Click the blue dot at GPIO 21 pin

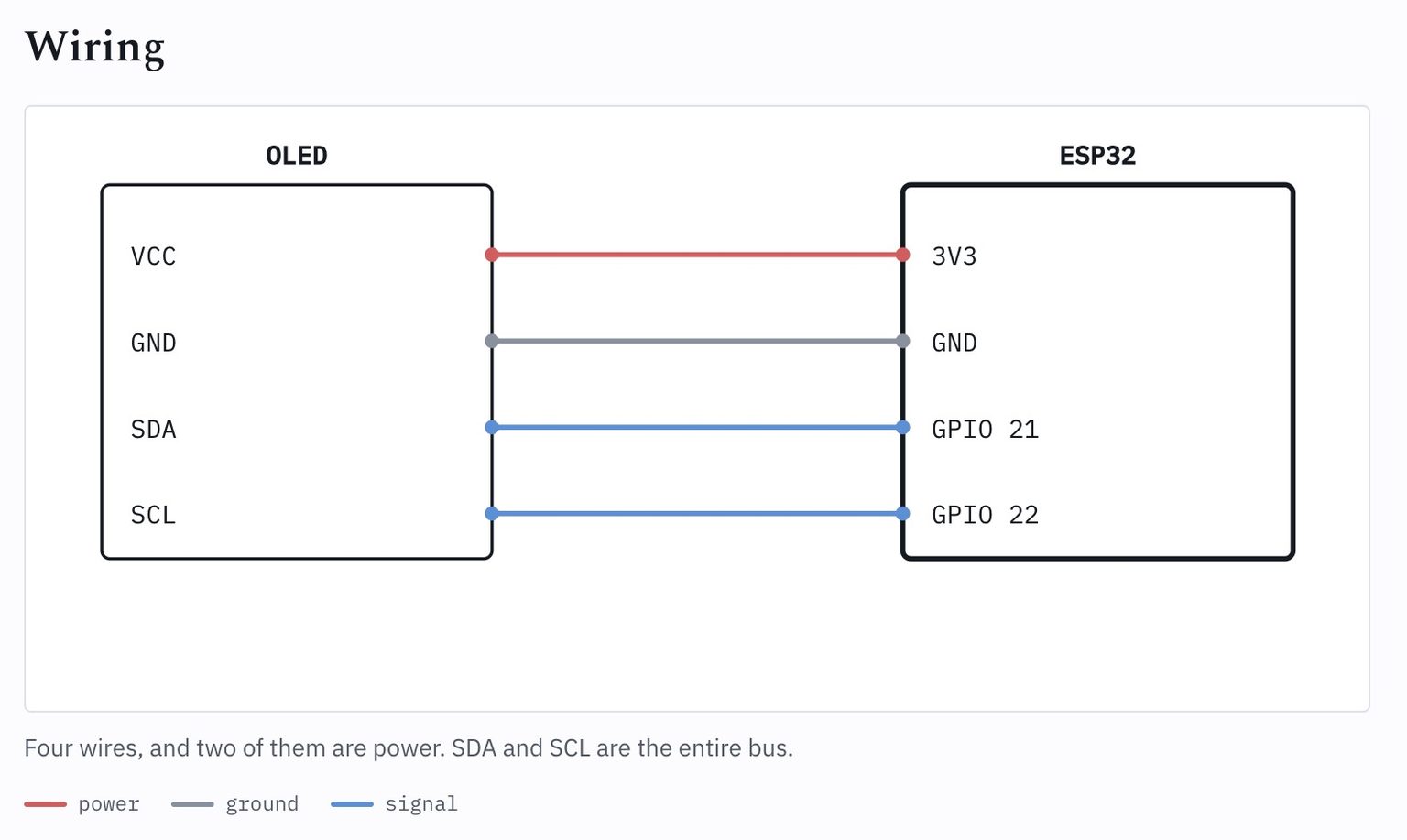pyautogui.click(x=902, y=427)
